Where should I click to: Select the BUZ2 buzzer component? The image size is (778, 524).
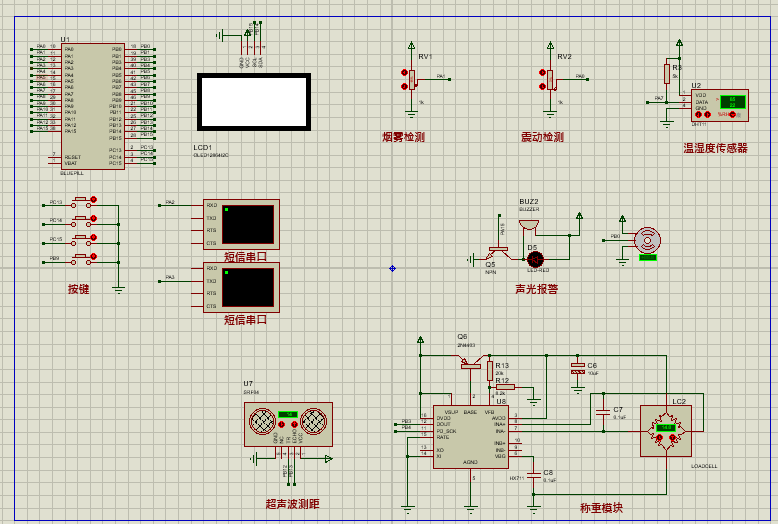click(x=529, y=226)
